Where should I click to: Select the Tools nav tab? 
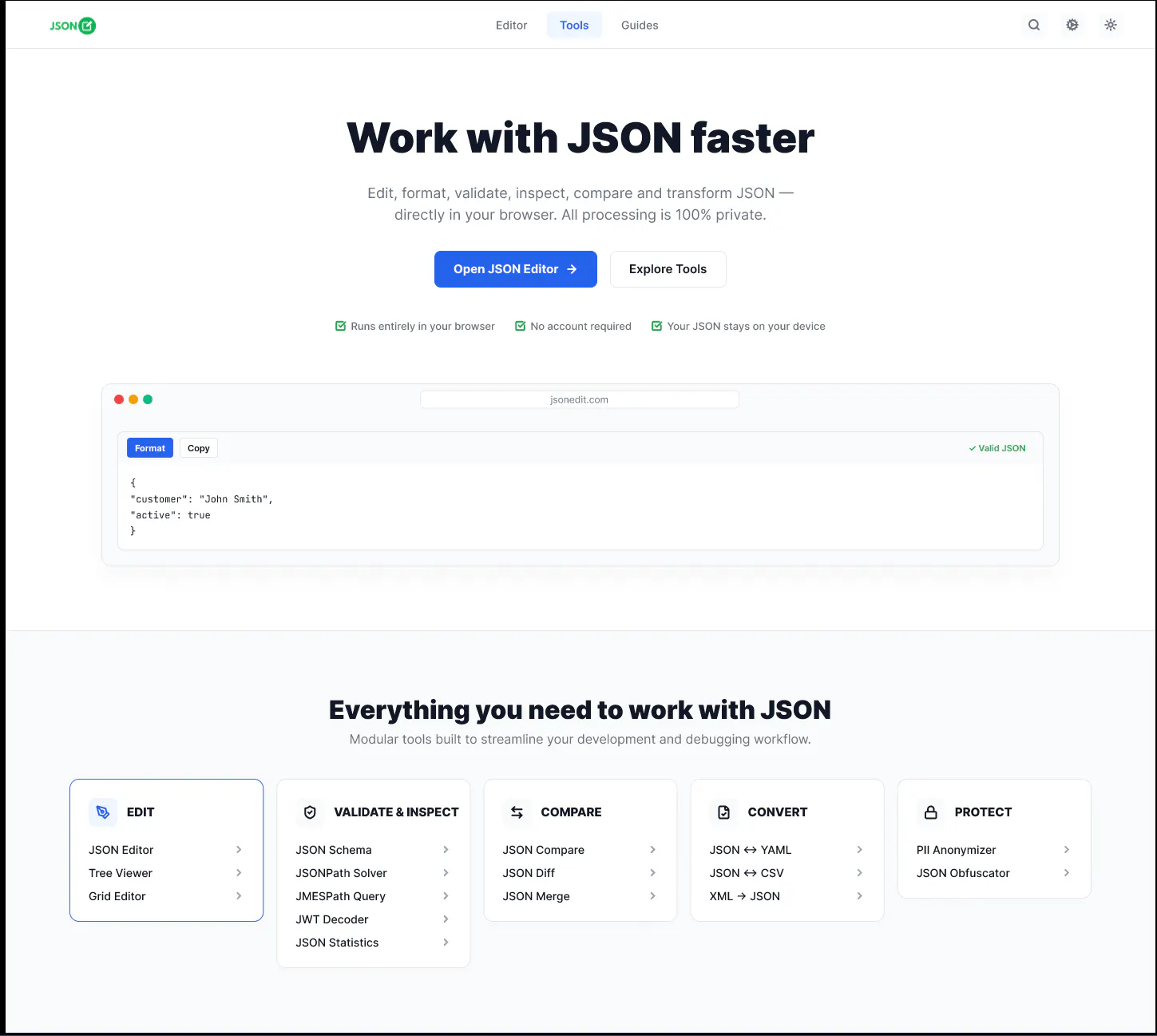574,26
